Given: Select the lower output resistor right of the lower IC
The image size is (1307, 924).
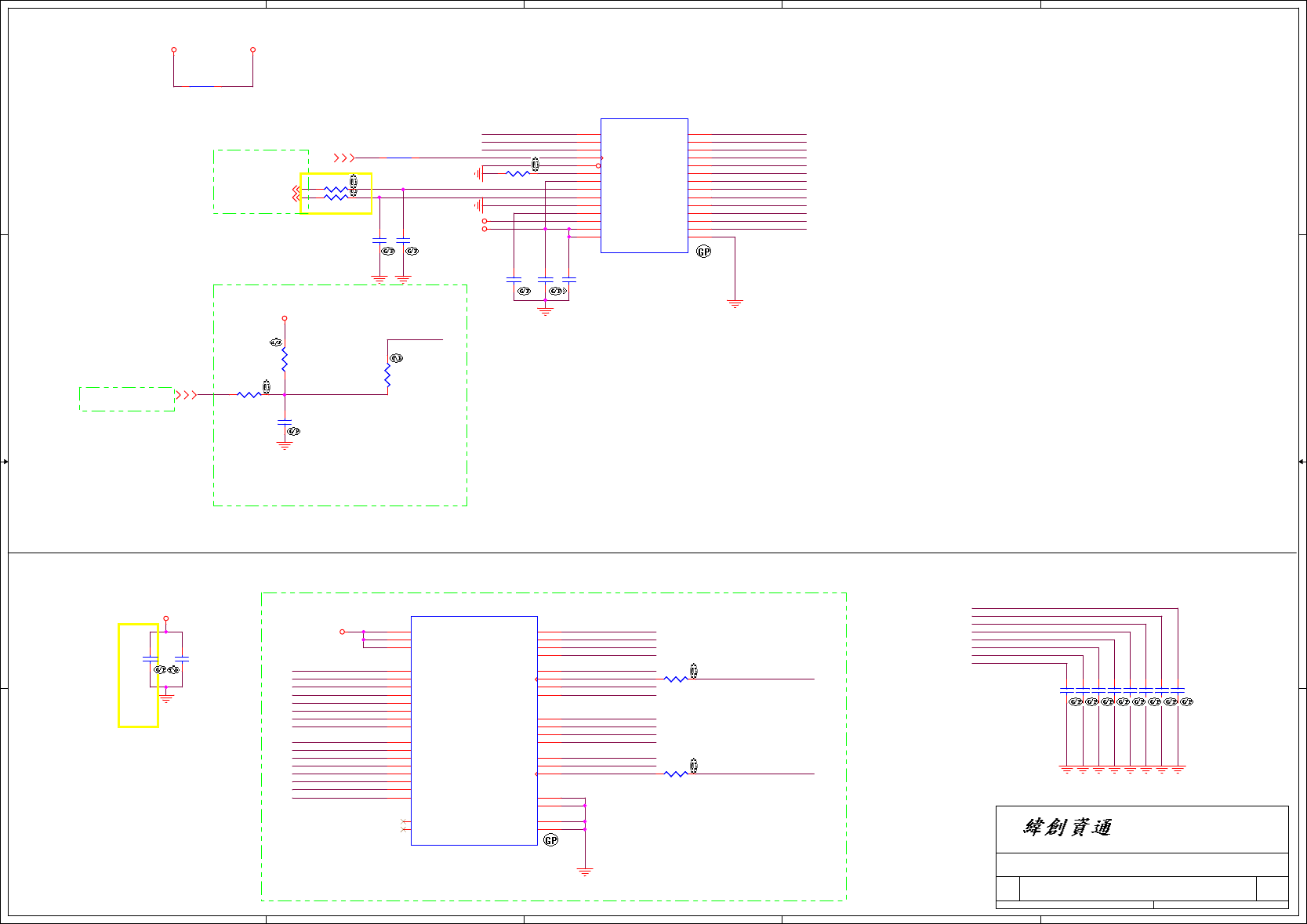Looking at the screenshot, I should (676, 774).
